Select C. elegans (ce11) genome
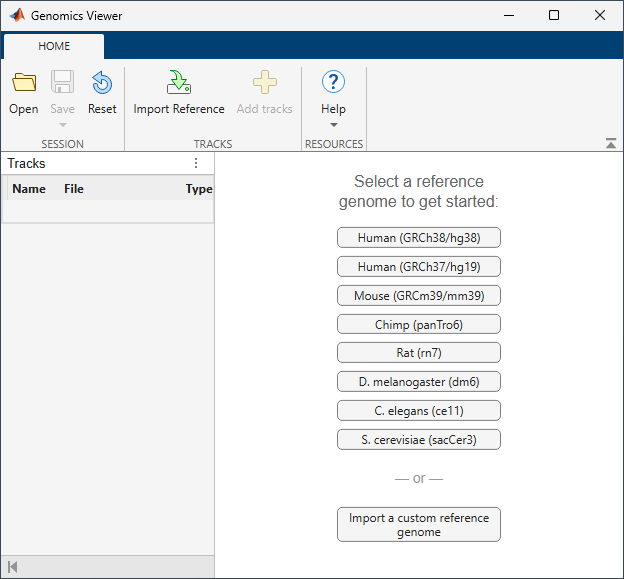 [419, 411]
